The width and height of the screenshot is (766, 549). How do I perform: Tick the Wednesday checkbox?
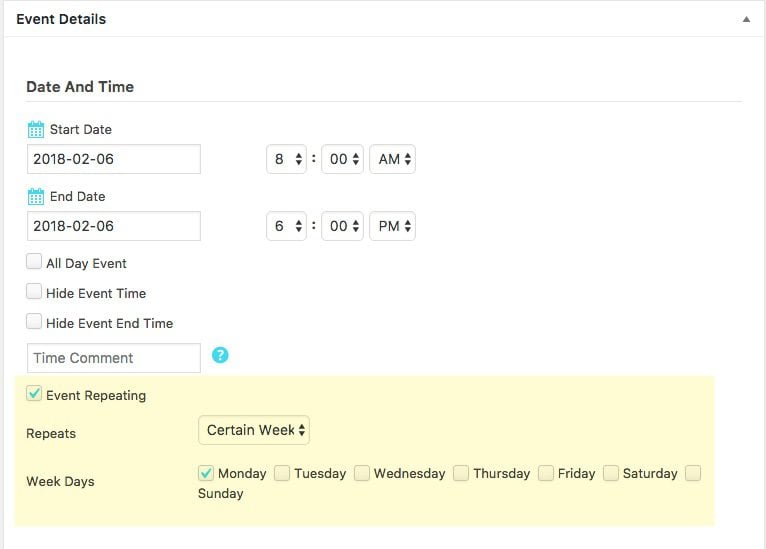click(x=362, y=473)
